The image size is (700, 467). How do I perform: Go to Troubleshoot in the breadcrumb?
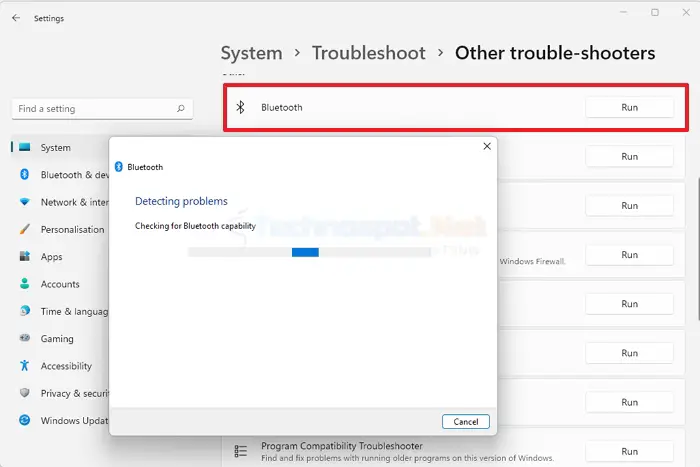368,53
